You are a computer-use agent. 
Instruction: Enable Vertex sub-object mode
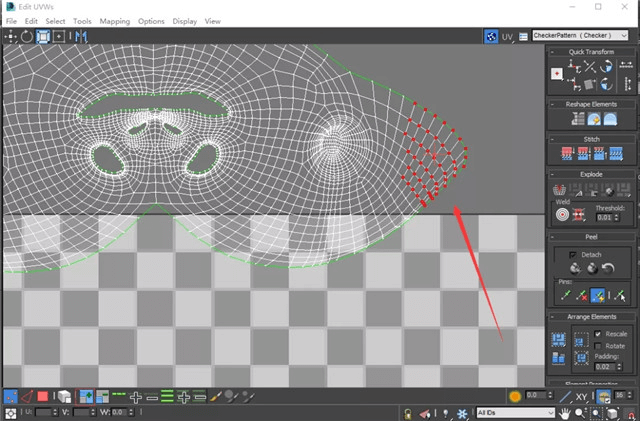(11, 396)
